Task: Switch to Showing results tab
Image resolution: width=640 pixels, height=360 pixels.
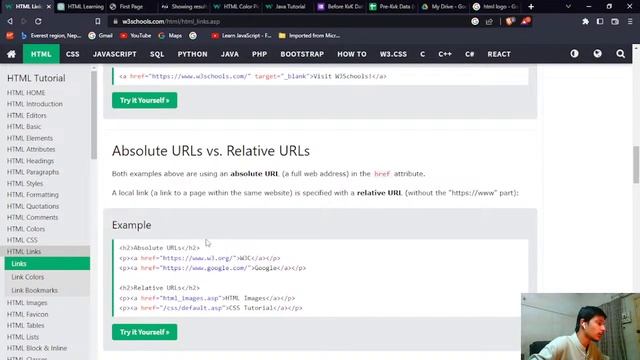Action: click(184, 7)
